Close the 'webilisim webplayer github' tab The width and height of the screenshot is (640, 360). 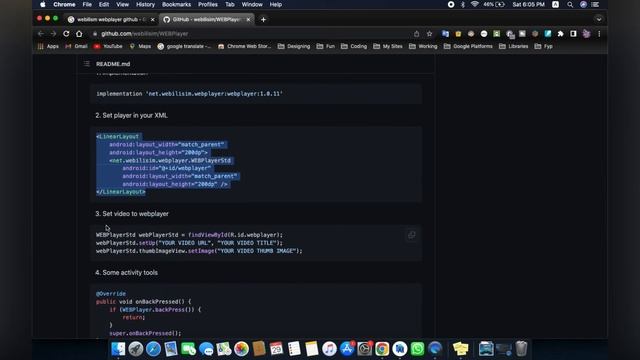tap(153, 20)
